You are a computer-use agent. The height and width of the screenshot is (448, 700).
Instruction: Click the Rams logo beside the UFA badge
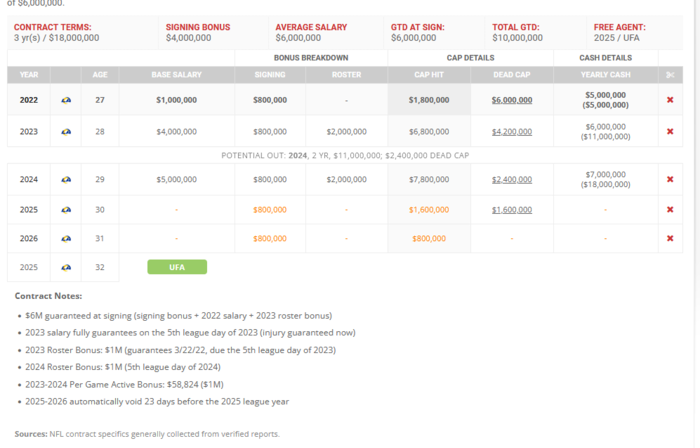66,267
